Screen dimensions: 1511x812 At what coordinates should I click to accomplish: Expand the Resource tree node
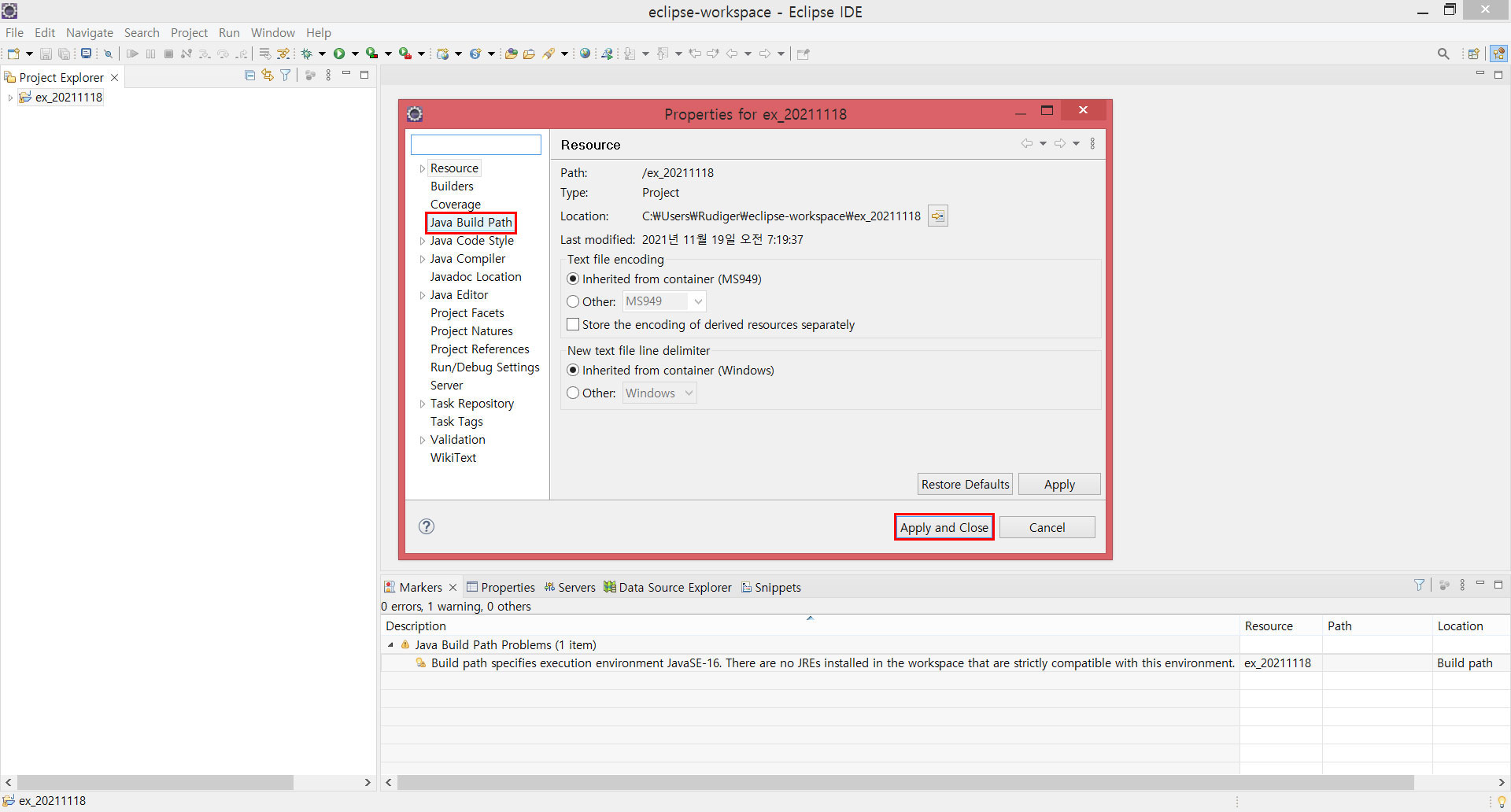(422, 168)
